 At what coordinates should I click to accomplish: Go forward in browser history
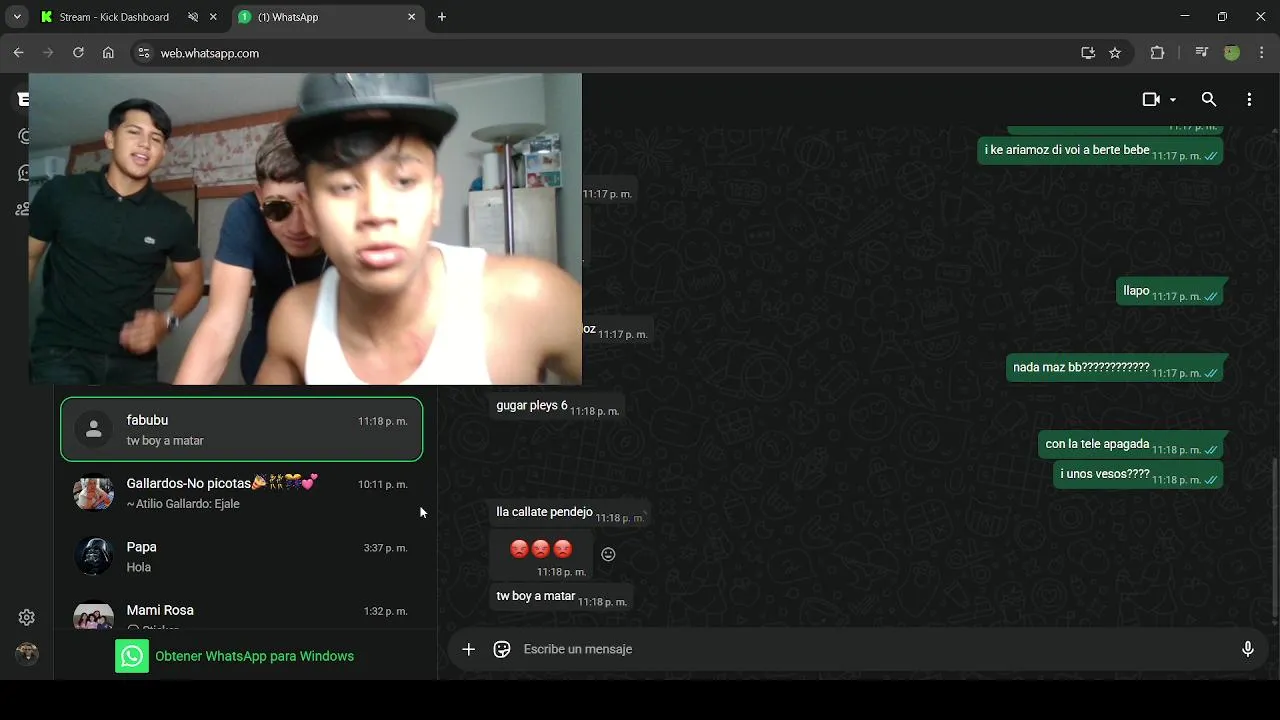pos(48,53)
